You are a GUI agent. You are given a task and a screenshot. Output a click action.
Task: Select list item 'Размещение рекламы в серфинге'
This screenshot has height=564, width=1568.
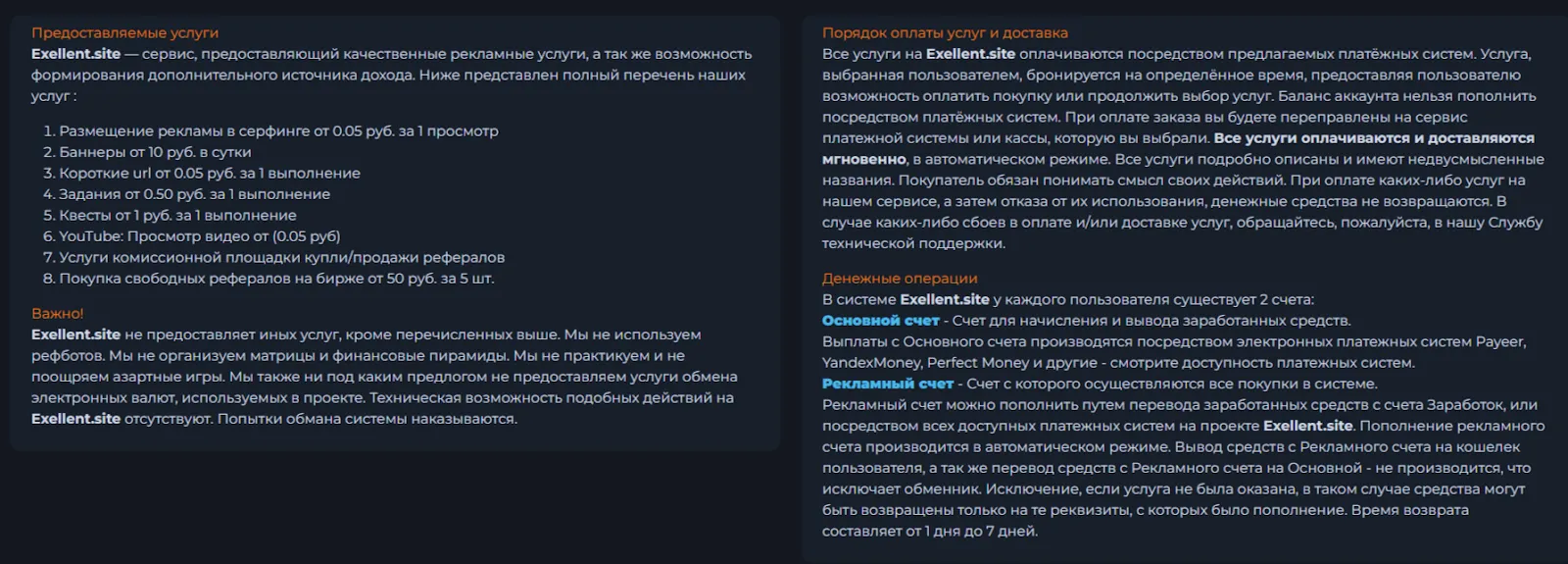click(279, 130)
